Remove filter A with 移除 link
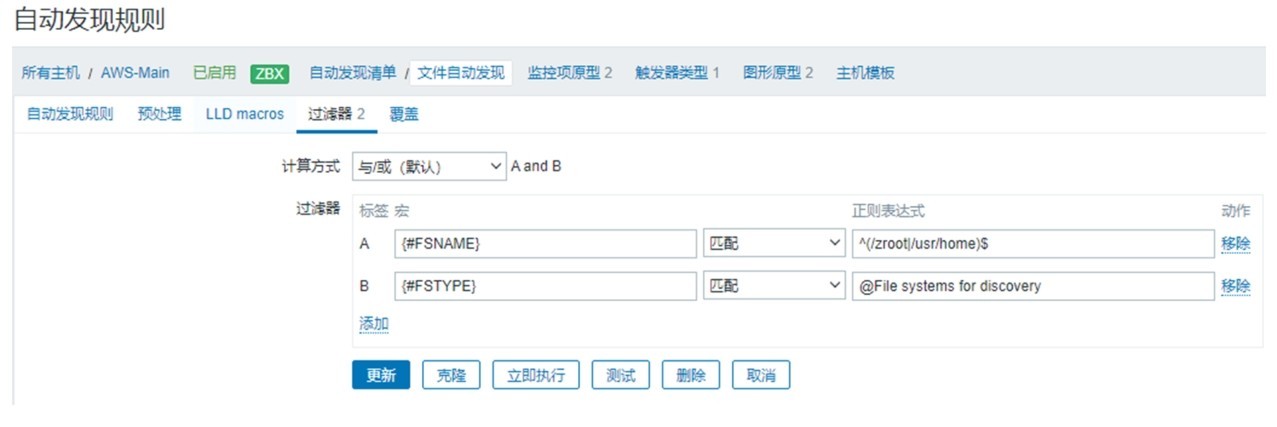Viewport: 1277px width, 427px height. coord(1235,244)
